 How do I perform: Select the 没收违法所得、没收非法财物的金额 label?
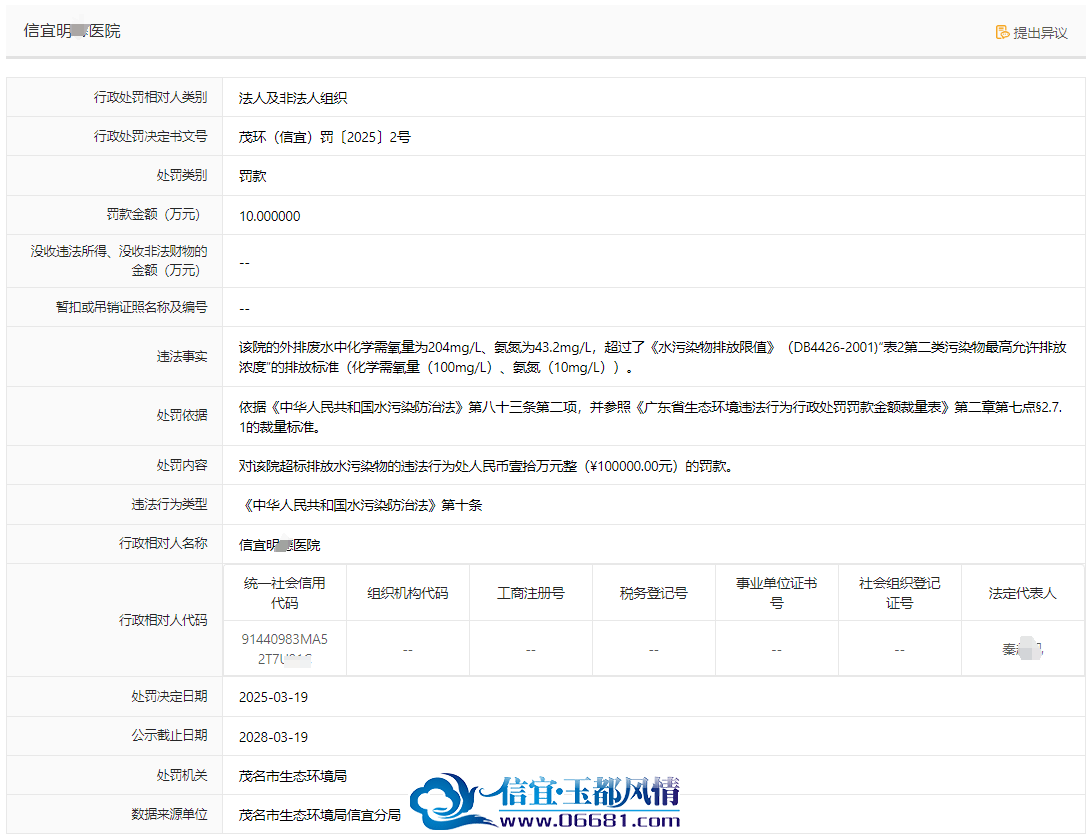point(119,261)
